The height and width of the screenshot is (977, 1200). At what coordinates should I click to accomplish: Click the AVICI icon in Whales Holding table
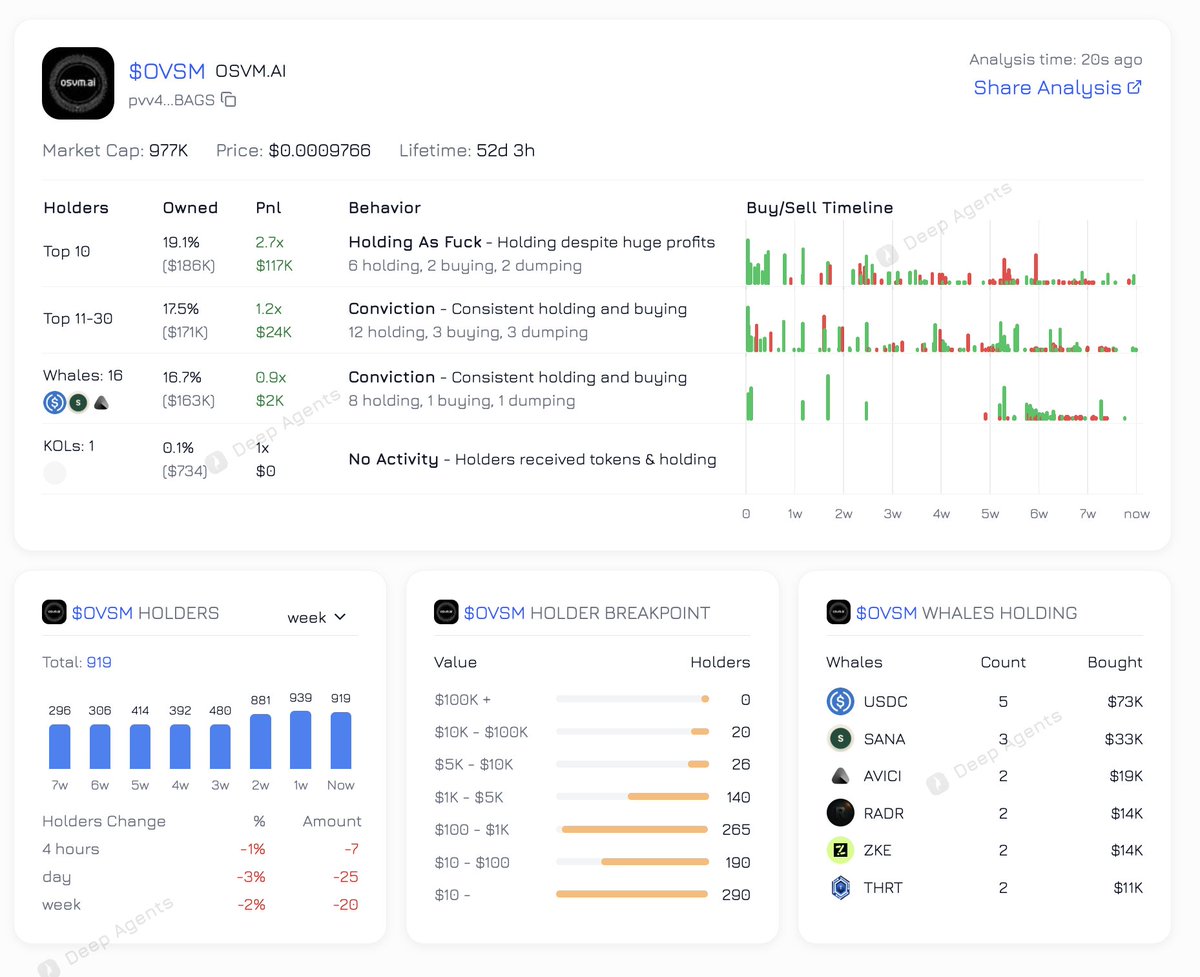point(840,776)
